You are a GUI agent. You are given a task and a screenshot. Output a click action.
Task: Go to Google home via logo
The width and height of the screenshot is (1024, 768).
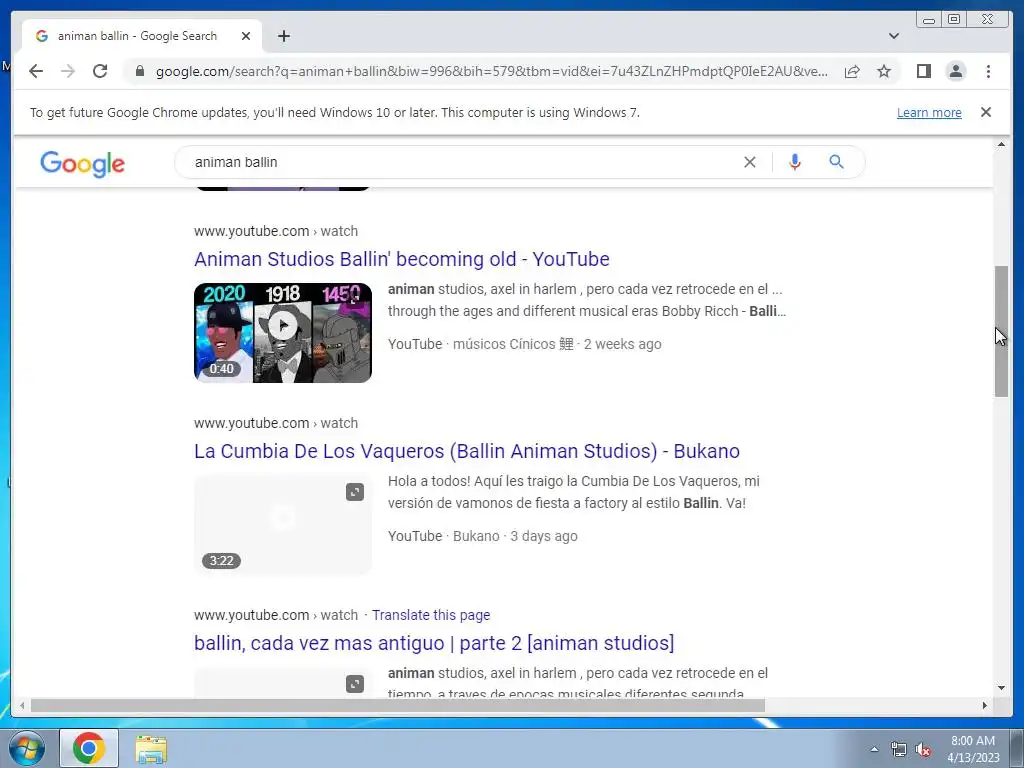pos(82,163)
